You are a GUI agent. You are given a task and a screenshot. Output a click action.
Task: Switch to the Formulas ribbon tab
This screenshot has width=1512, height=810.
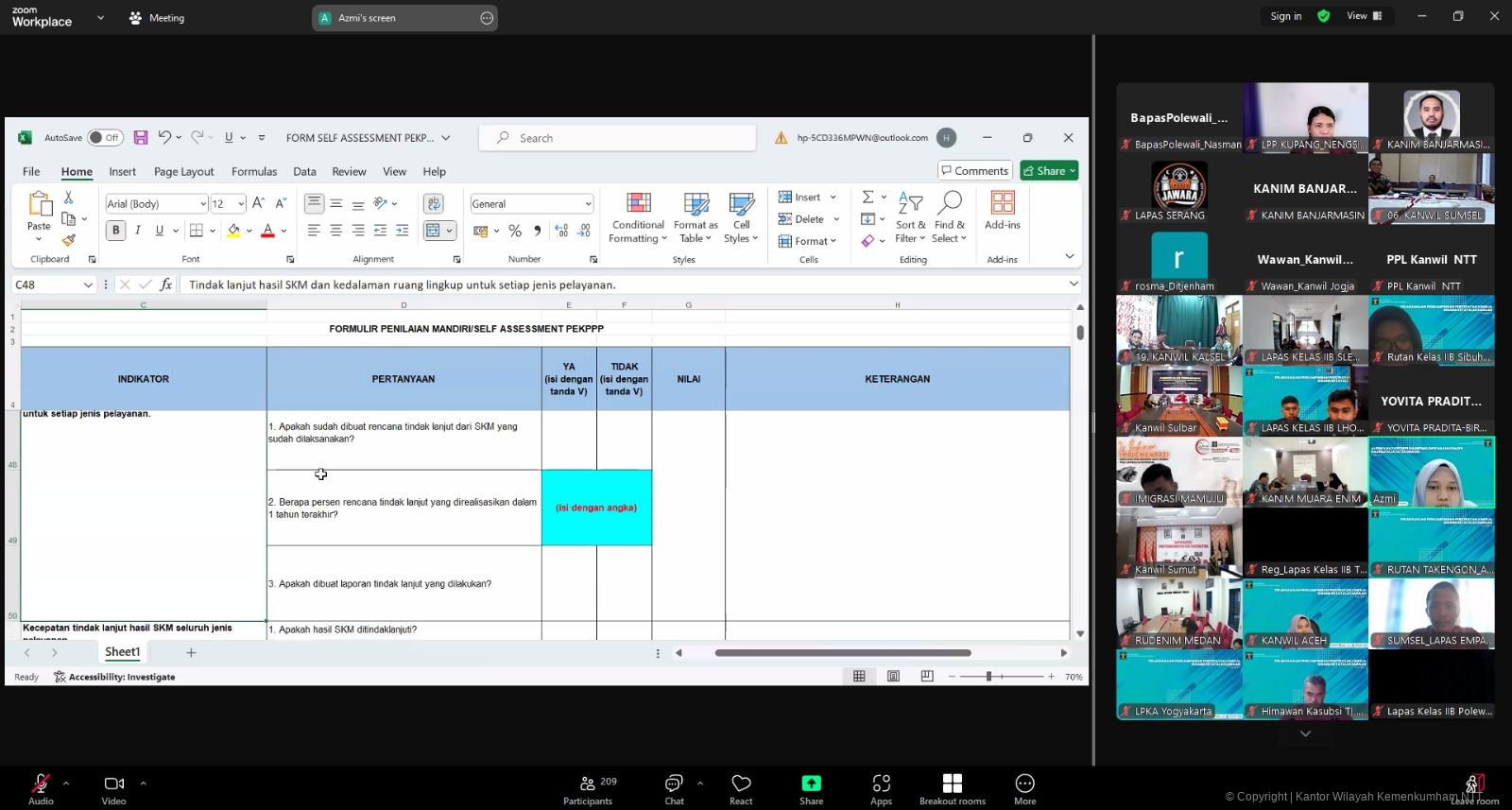click(254, 172)
